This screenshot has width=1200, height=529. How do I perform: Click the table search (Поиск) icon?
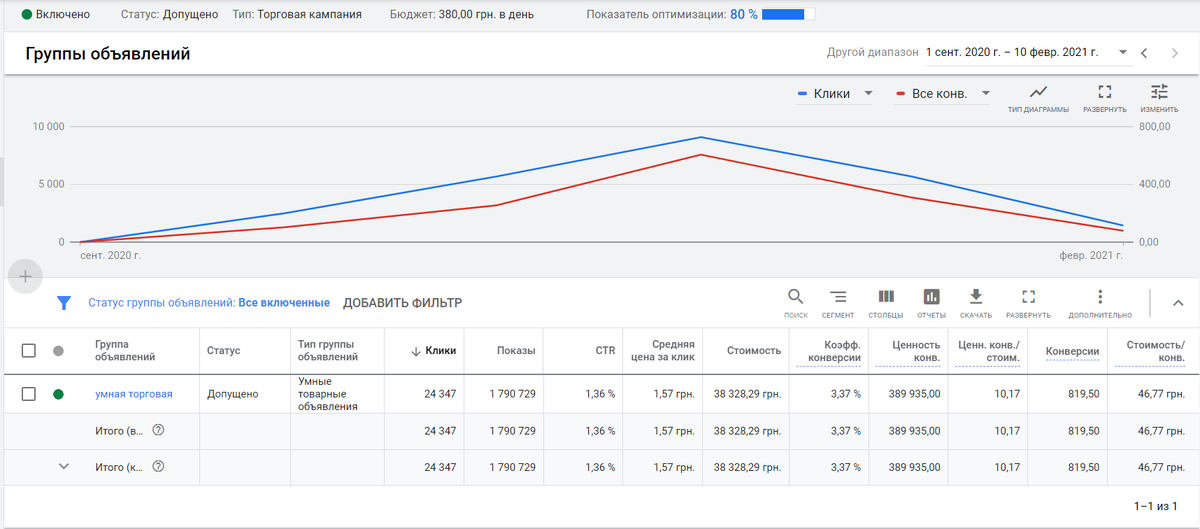click(x=796, y=297)
